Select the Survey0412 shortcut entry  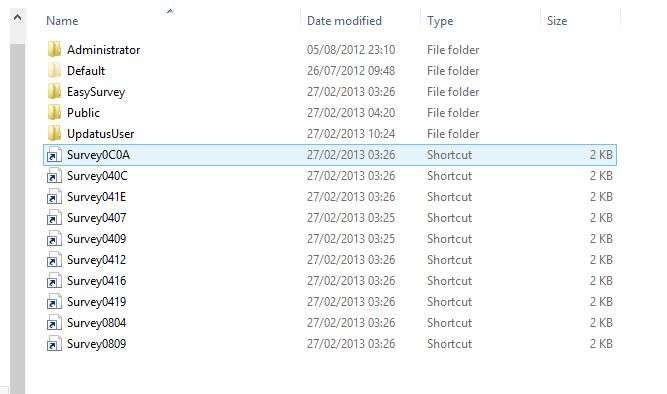(330, 260)
